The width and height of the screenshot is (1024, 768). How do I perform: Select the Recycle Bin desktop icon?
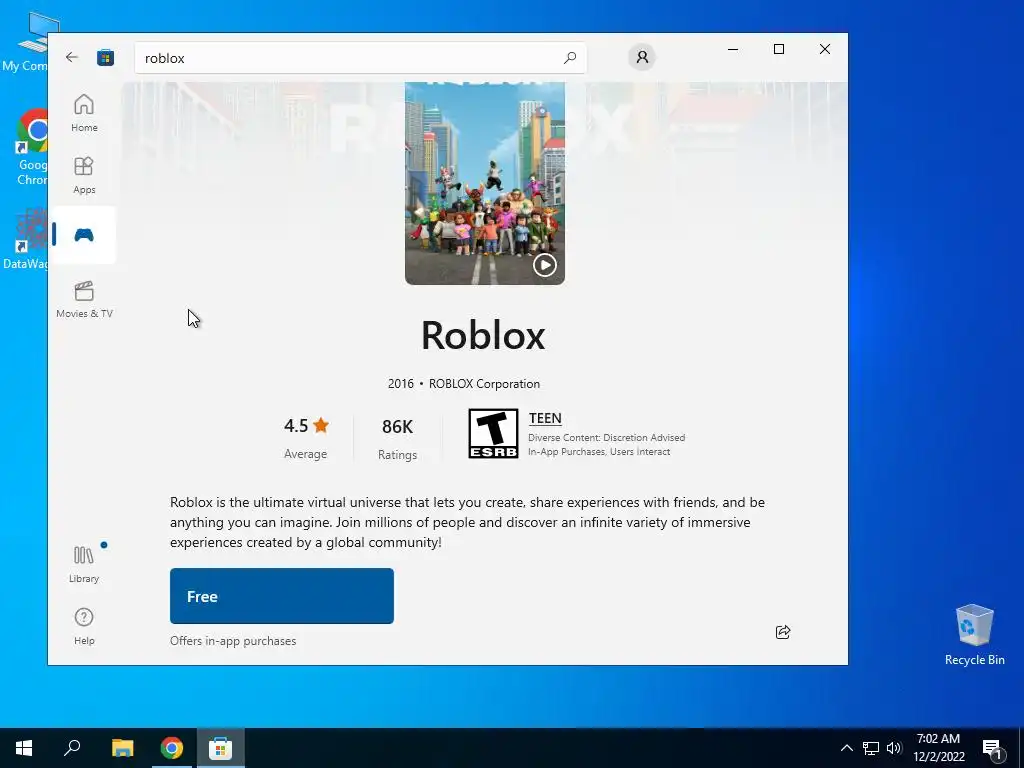tap(974, 635)
